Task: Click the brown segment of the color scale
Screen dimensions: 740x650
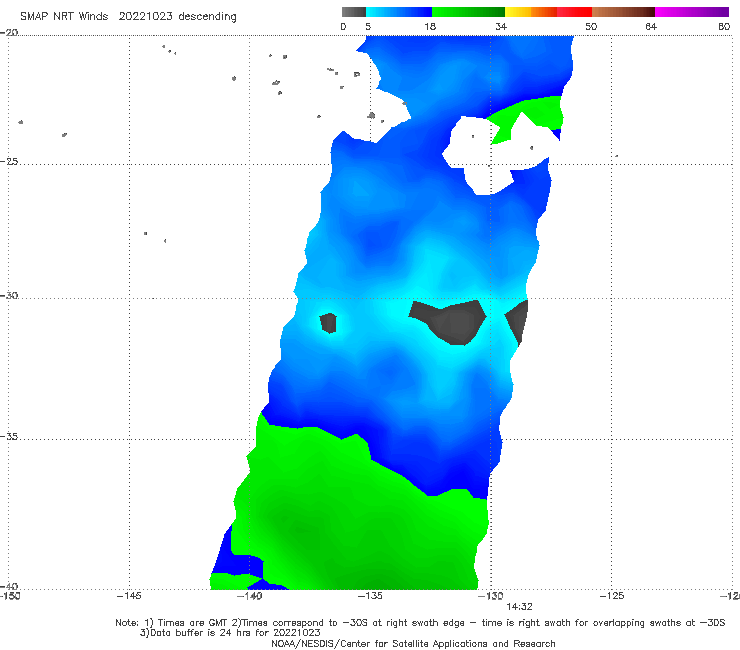Action: pyautogui.click(x=623, y=12)
